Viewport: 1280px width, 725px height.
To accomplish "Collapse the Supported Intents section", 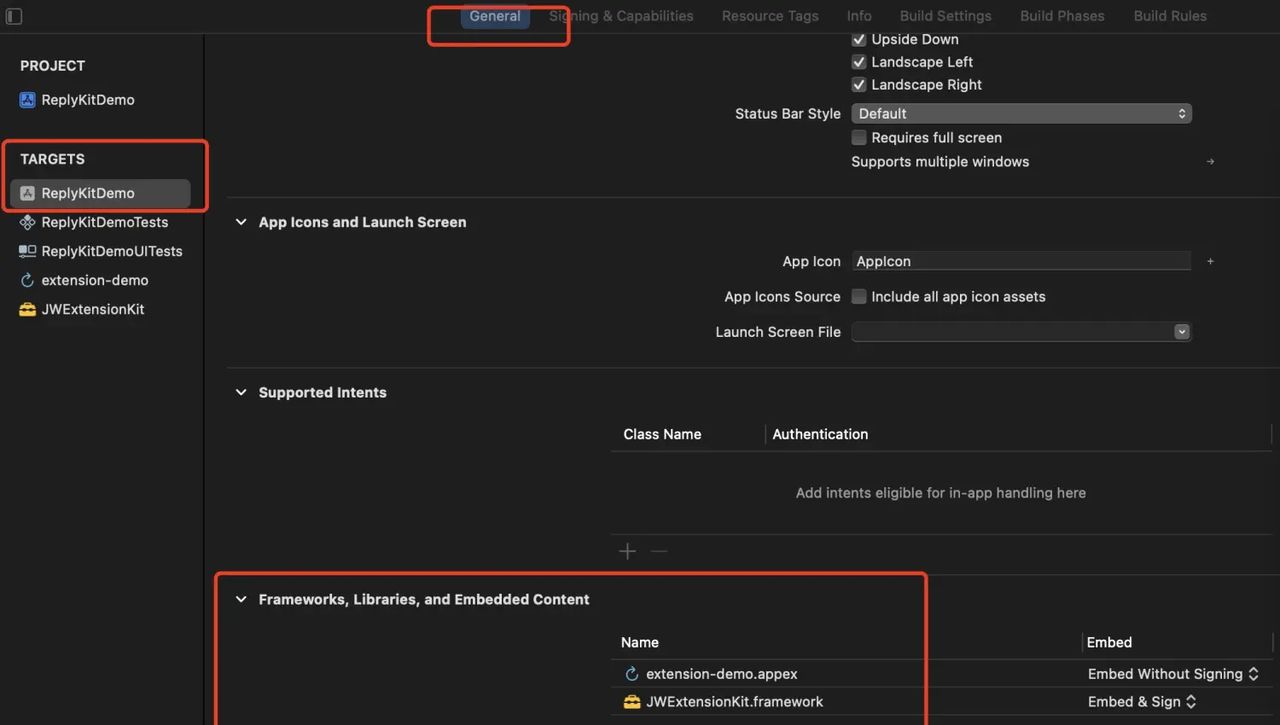I will pos(241,392).
